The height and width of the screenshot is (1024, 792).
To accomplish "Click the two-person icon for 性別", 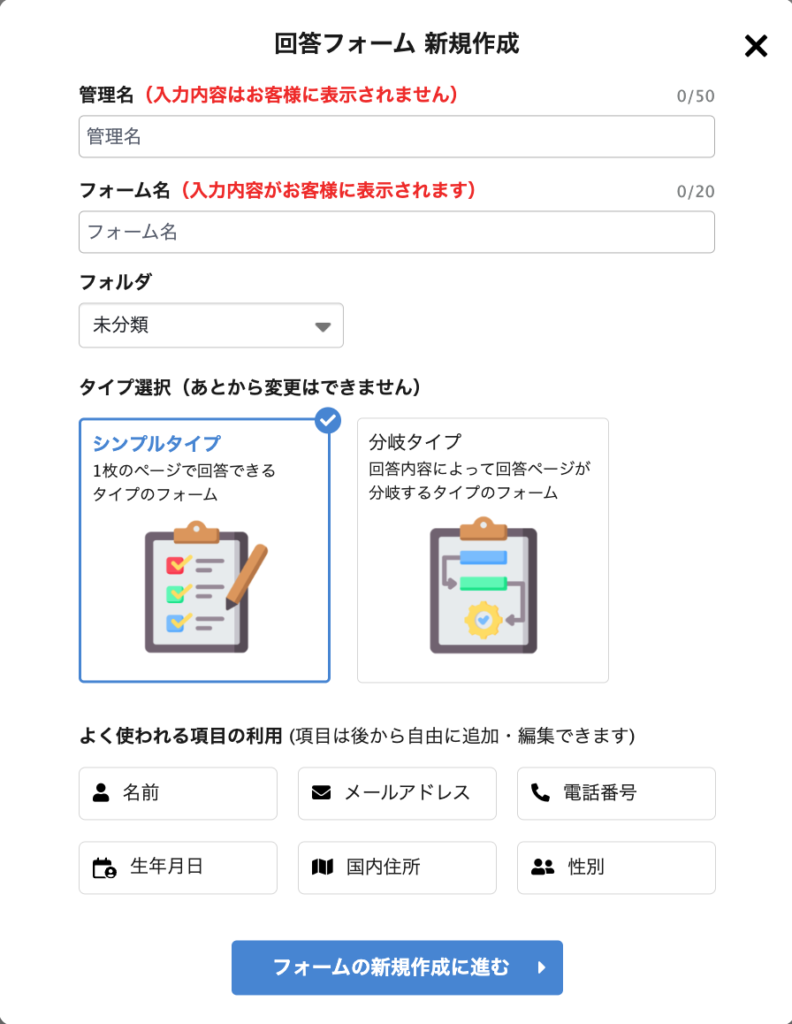I will [542, 867].
